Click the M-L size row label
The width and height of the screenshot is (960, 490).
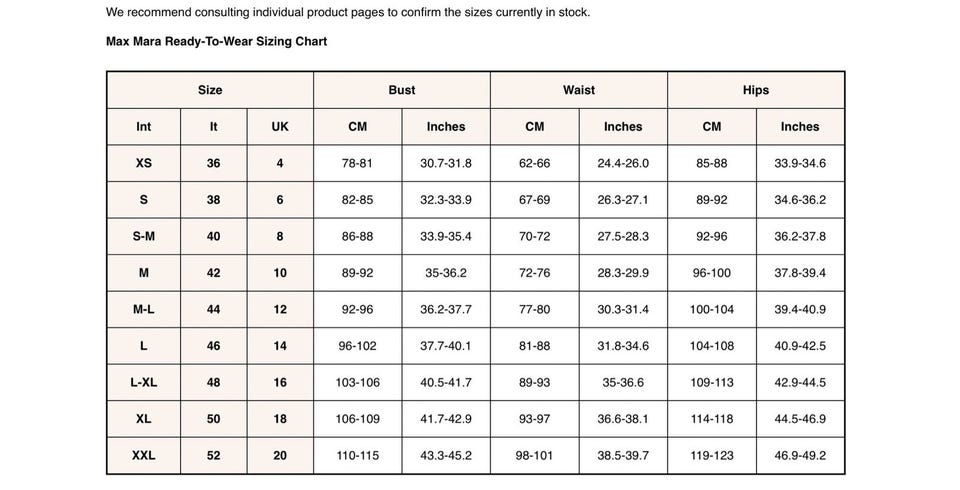tap(144, 309)
